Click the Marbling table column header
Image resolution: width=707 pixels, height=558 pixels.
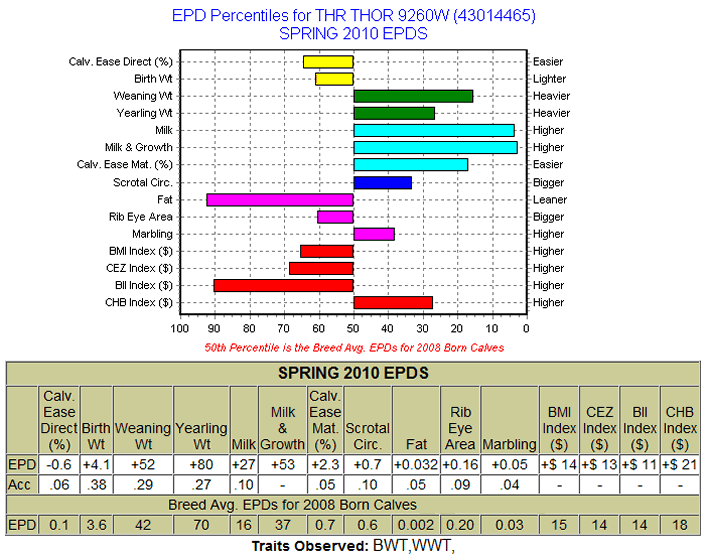click(x=510, y=420)
